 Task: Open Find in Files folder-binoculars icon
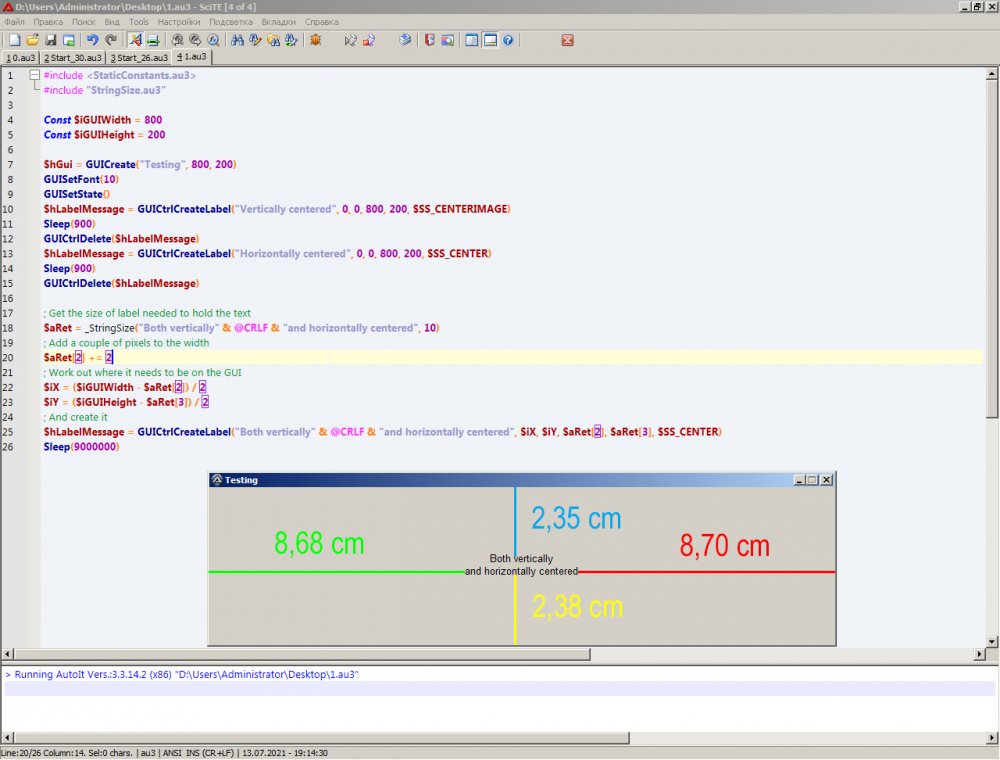click(274, 40)
